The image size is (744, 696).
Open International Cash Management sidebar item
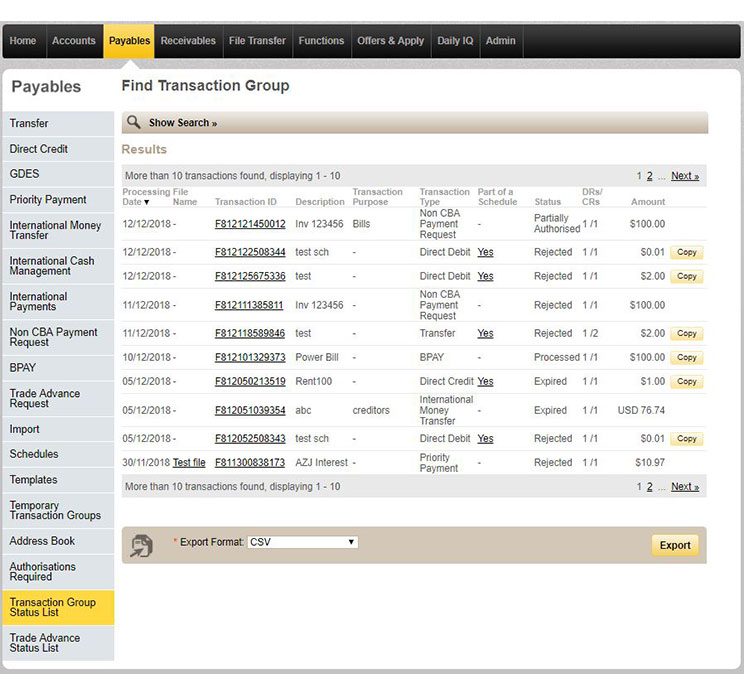click(x=58, y=266)
